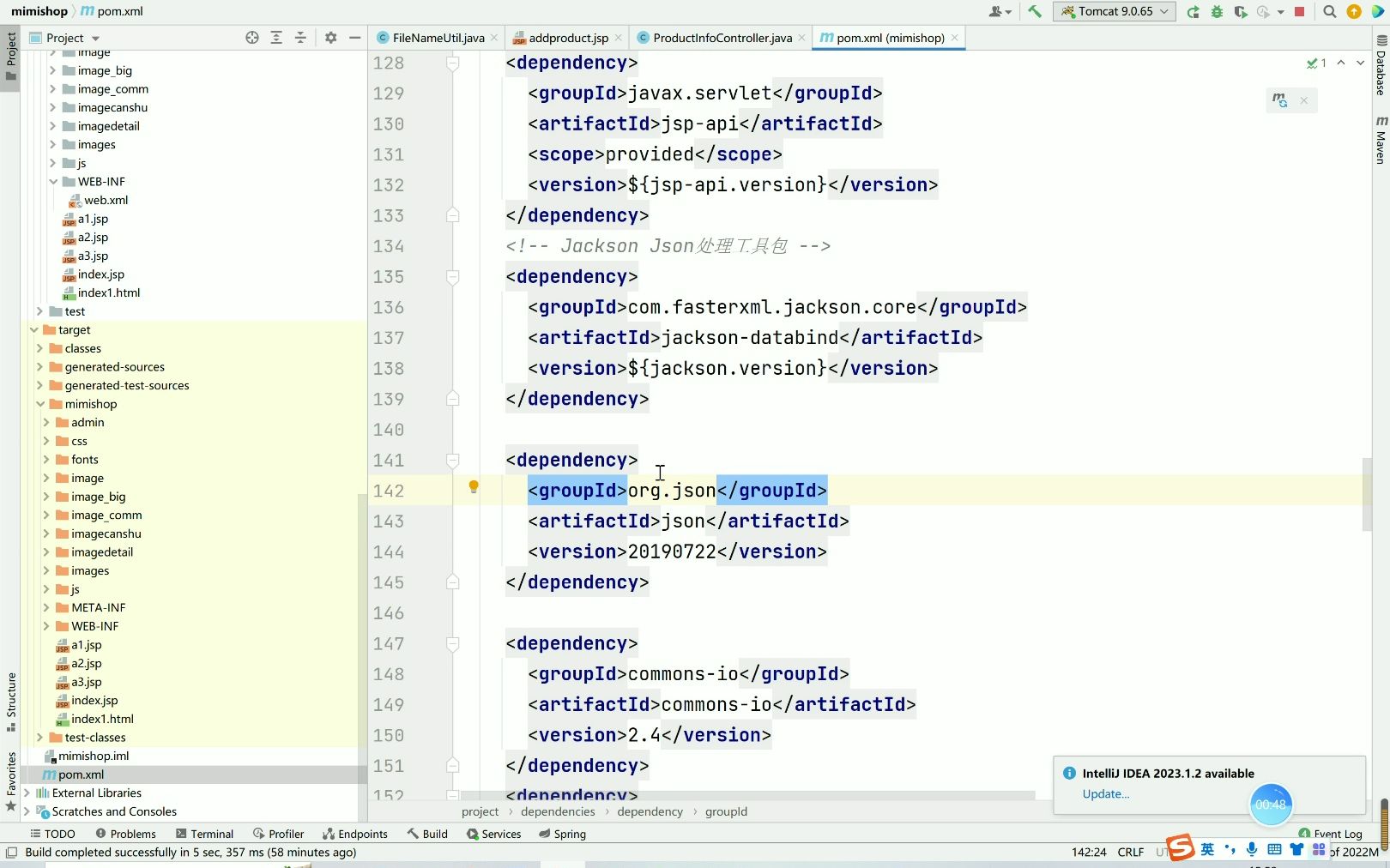Click CRLF line separator in status bar
This screenshot has height=868, width=1390.
point(1130,853)
